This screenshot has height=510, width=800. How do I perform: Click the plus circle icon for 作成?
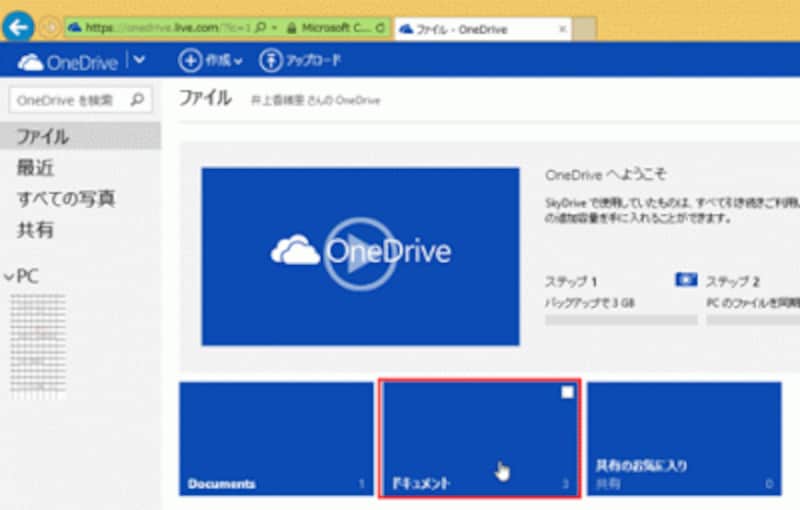coord(190,61)
